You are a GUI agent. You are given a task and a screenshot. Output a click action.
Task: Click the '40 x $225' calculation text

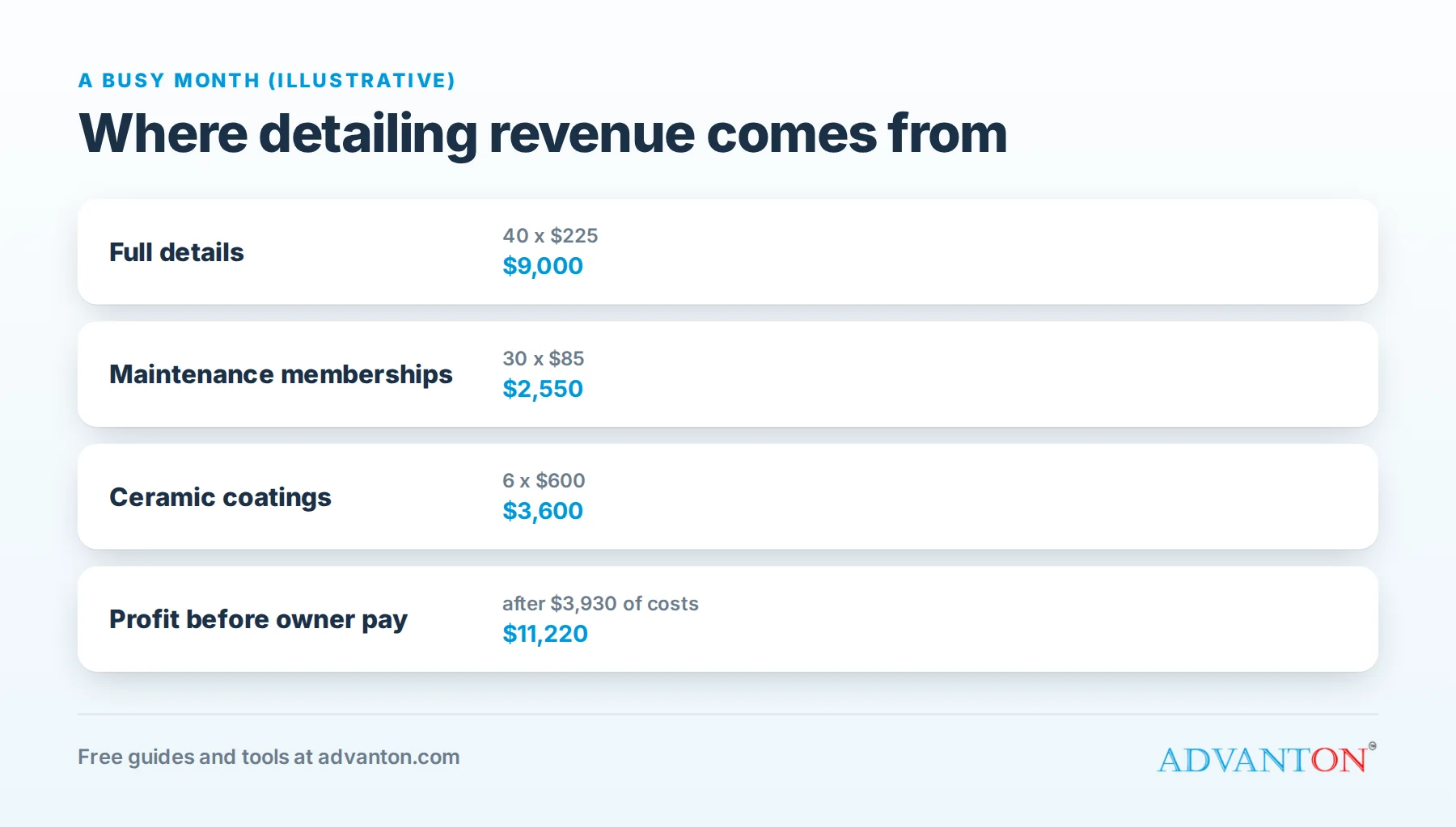(x=550, y=235)
